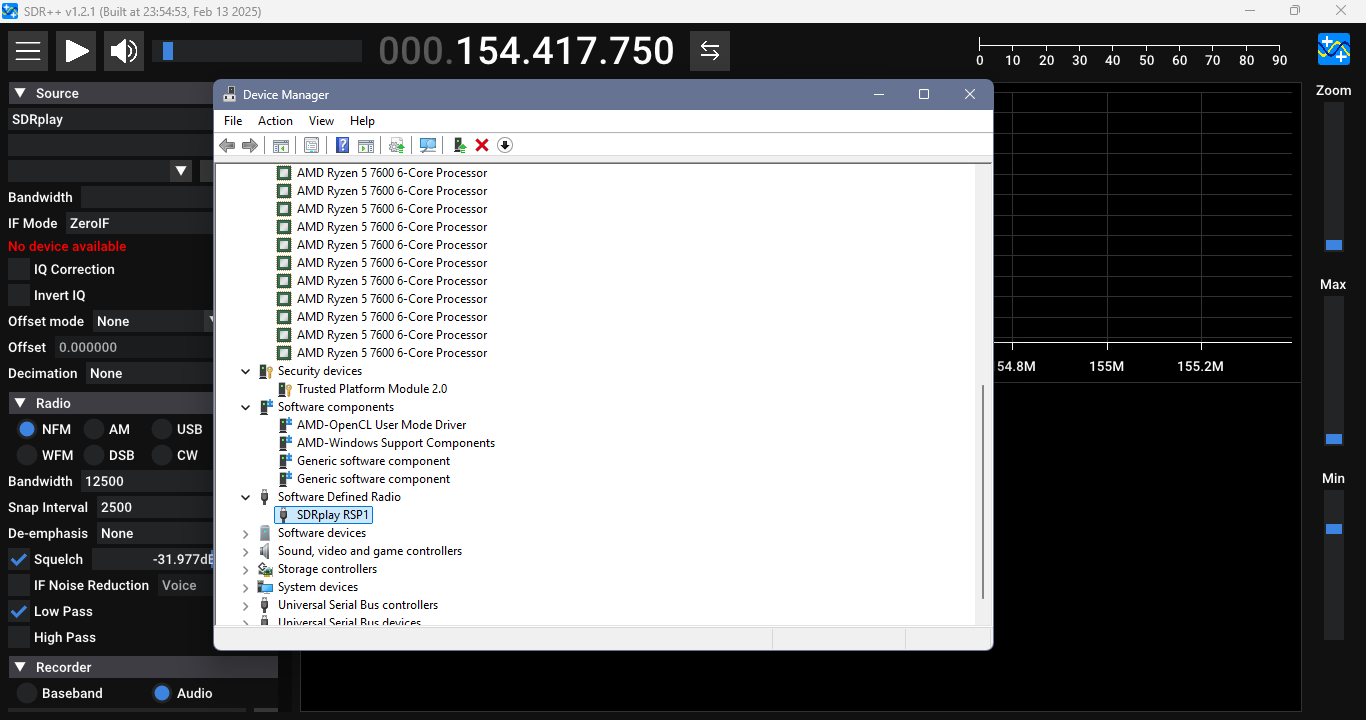Screen dimensions: 1366x720
Task: Click the Trusted Platform Module 2.0 icon
Action: click(285, 389)
